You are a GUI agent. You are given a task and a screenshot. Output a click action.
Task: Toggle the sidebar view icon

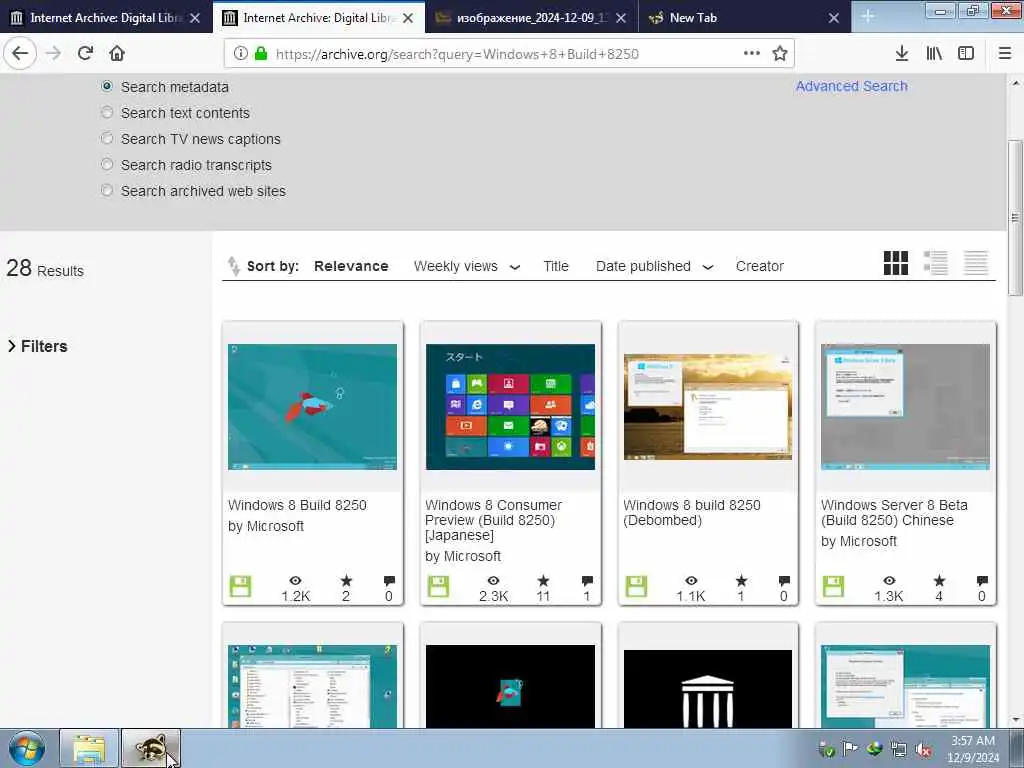(x=966, y=54)
